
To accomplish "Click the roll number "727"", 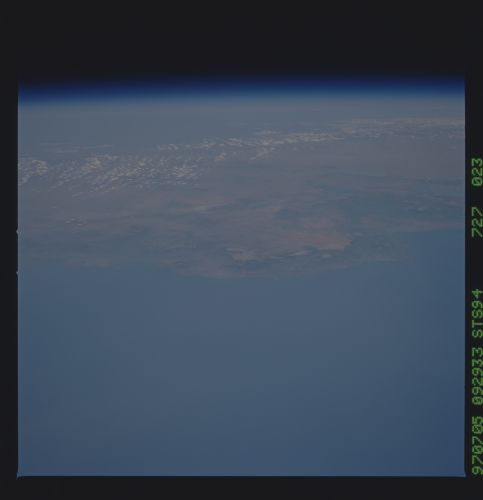I will (477, 222).
